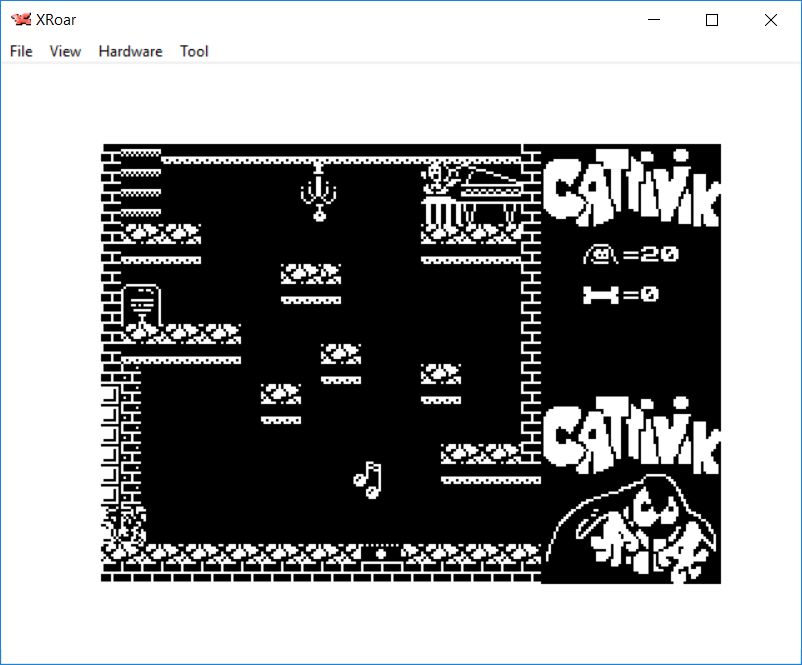Open the Tool menu
The width and height of the screenshot is (802, 665).
194,51
